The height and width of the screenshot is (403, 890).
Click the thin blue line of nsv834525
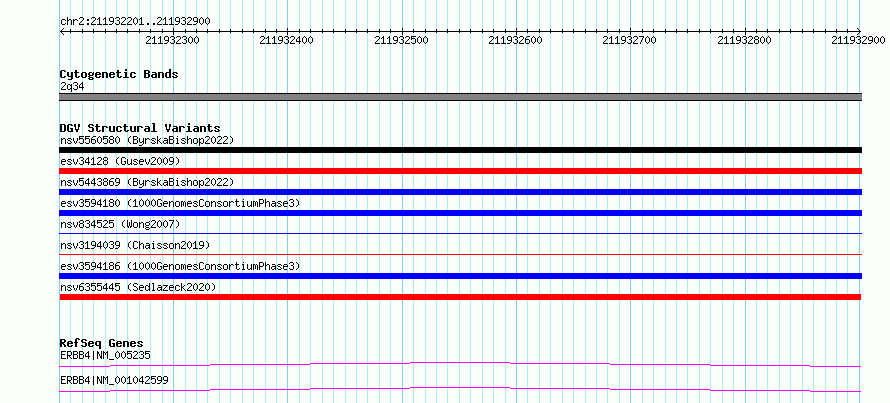click(x=460, y=233)
